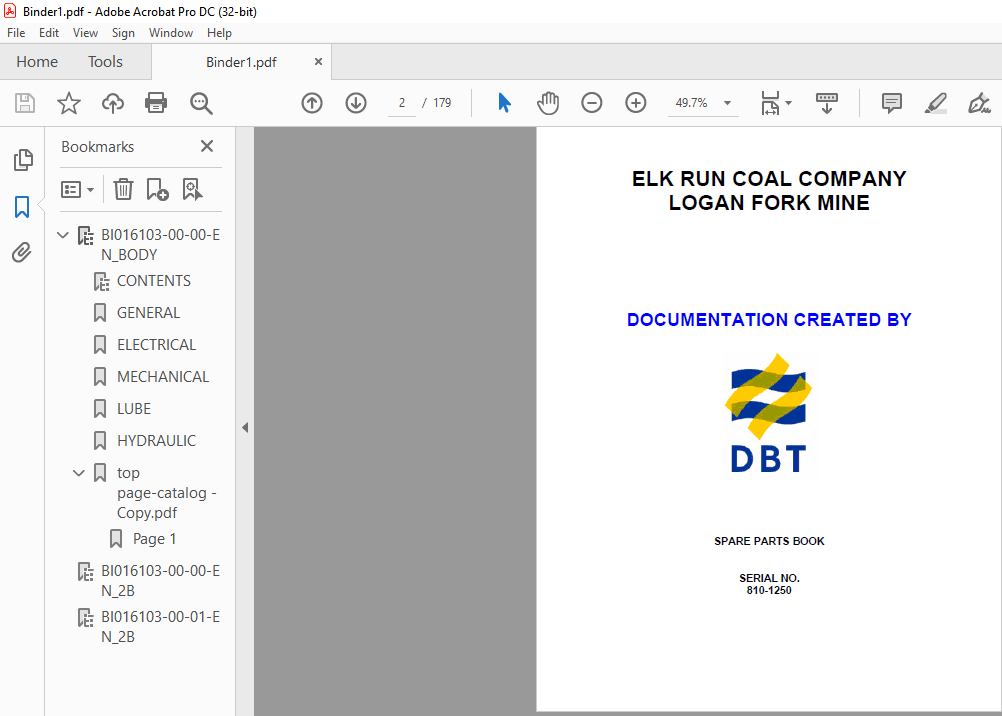Open the View menu

85,33
